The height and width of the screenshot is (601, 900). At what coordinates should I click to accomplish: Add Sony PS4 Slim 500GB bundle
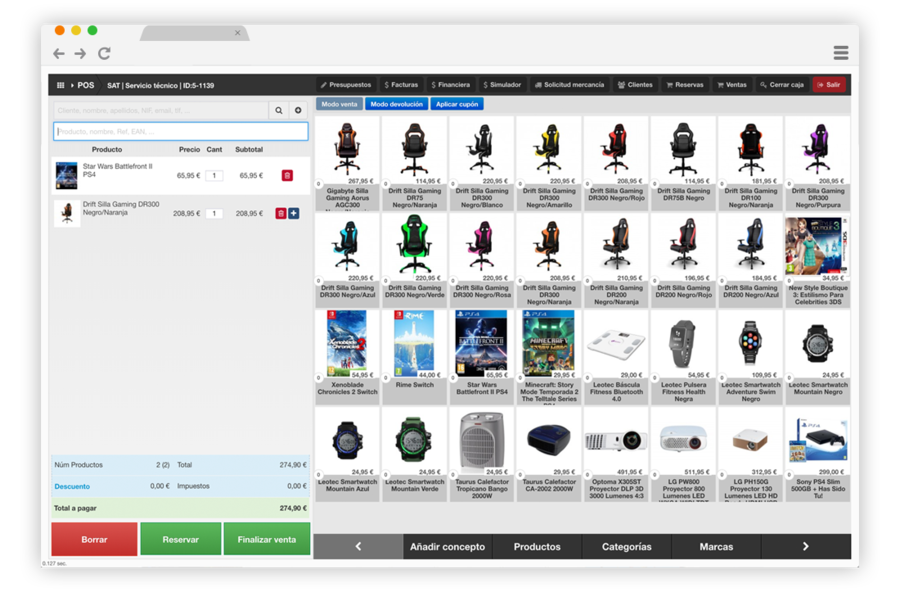[818, 454]
